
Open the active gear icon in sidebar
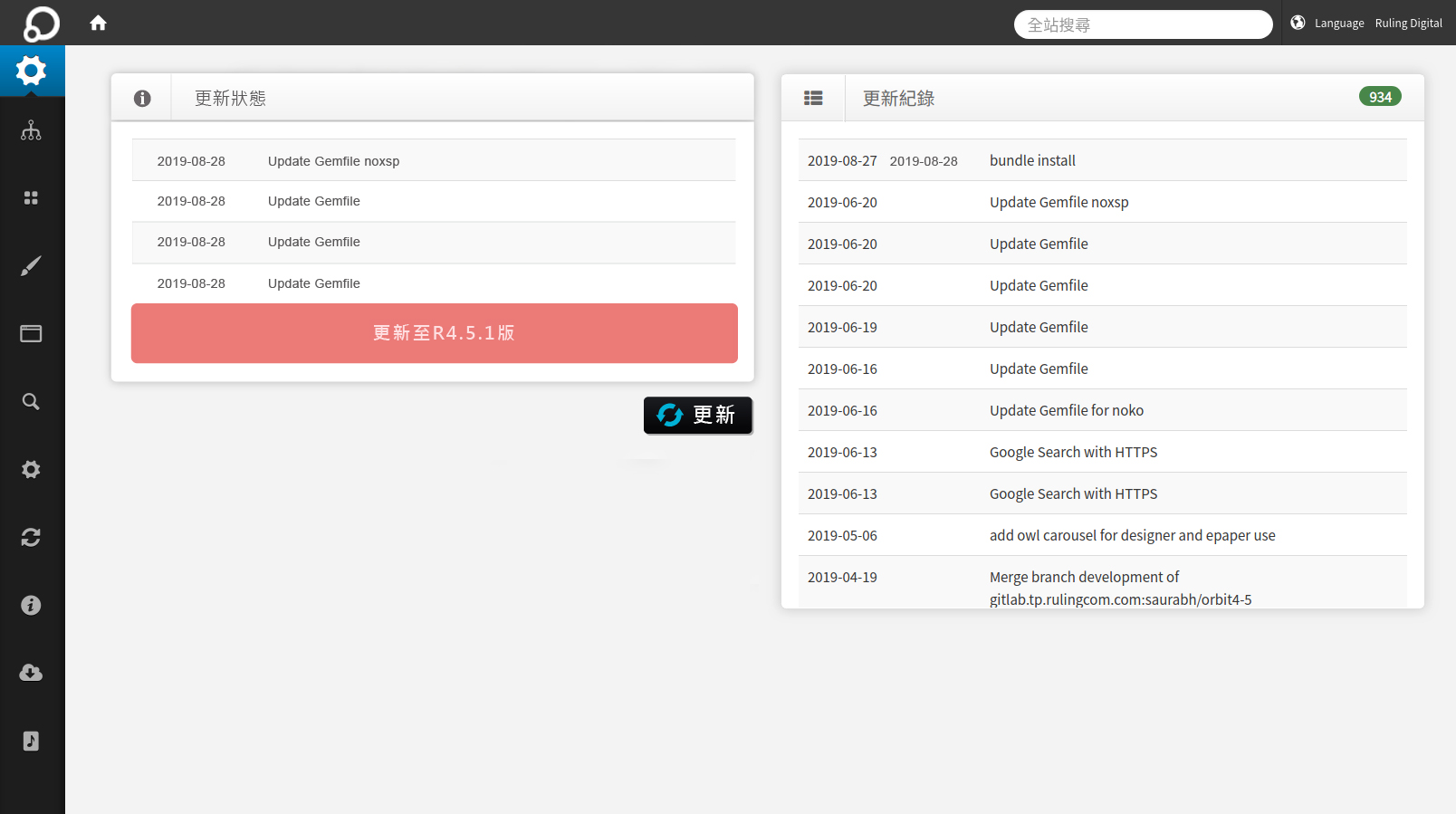click(x=32, y=71)
